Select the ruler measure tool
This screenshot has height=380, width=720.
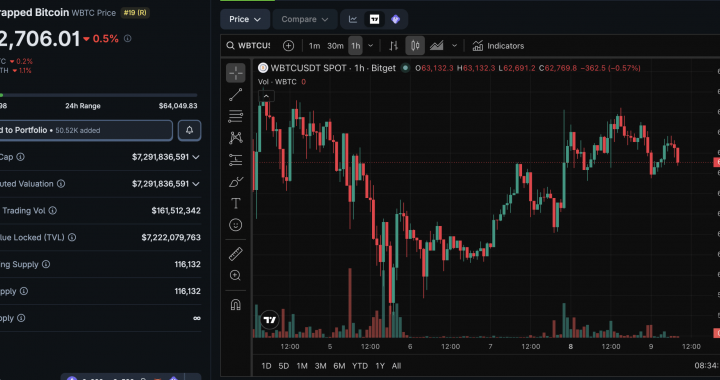pyautogui.click(x=236, y=254)
